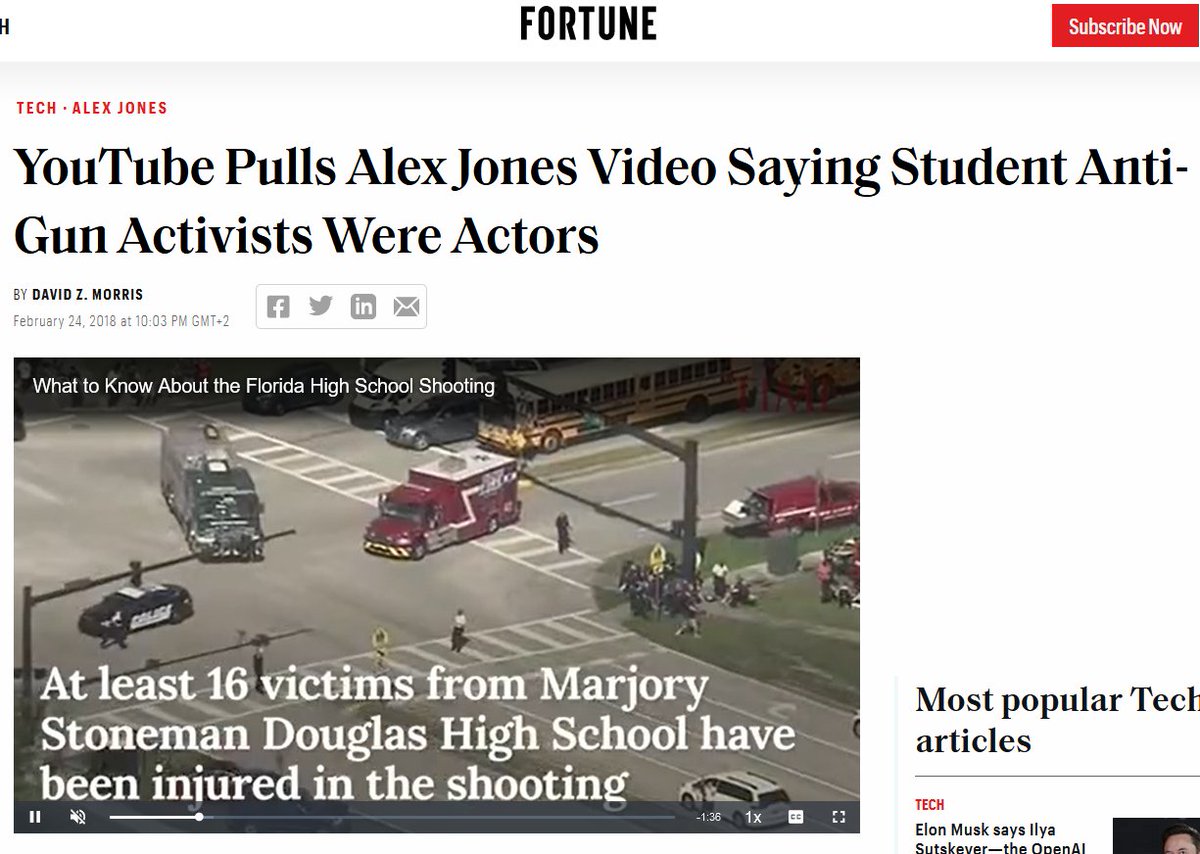Unmute the video sound

(78, 817)
